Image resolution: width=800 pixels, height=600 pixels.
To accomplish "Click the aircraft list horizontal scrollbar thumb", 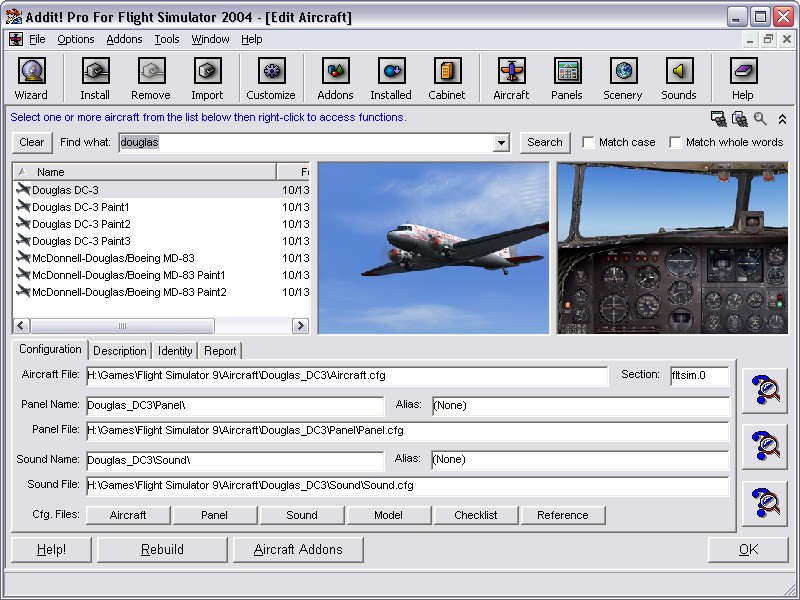I will click(122, 326).
